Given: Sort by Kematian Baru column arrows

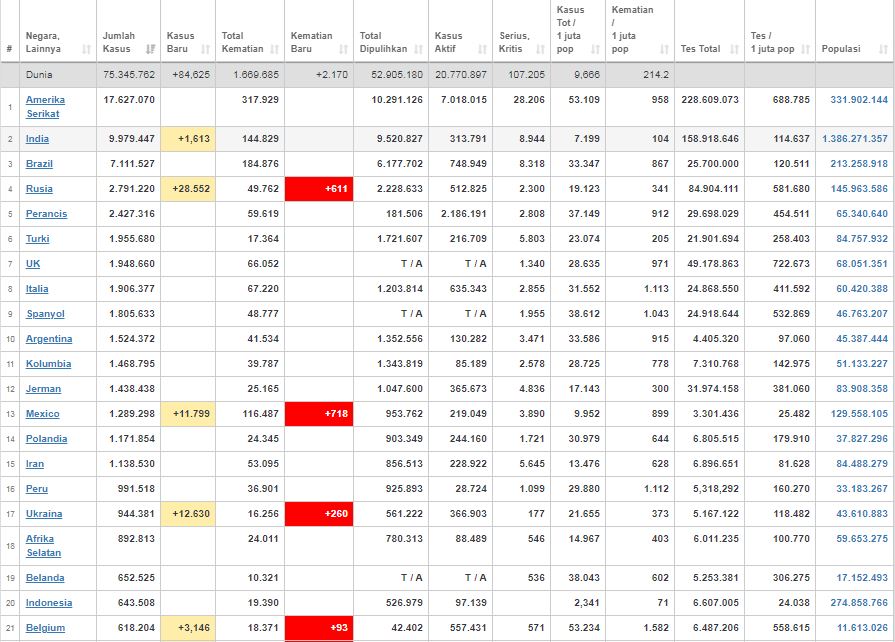Looking at the screenshot, I should tap(344, 49).
